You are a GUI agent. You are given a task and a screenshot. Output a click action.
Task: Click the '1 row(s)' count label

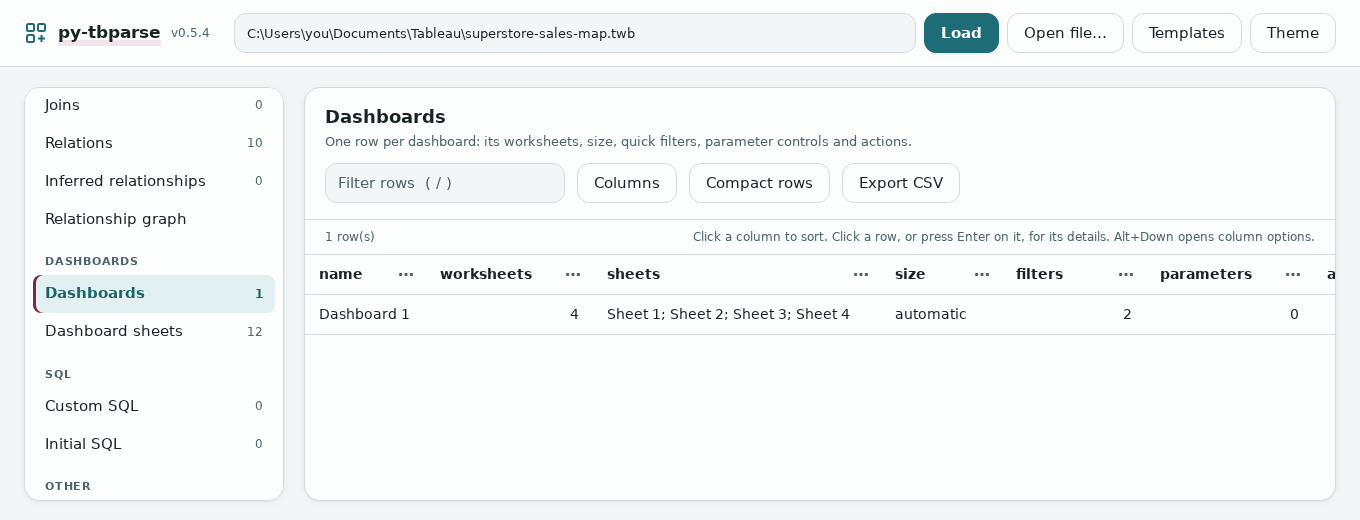point(350,237)
